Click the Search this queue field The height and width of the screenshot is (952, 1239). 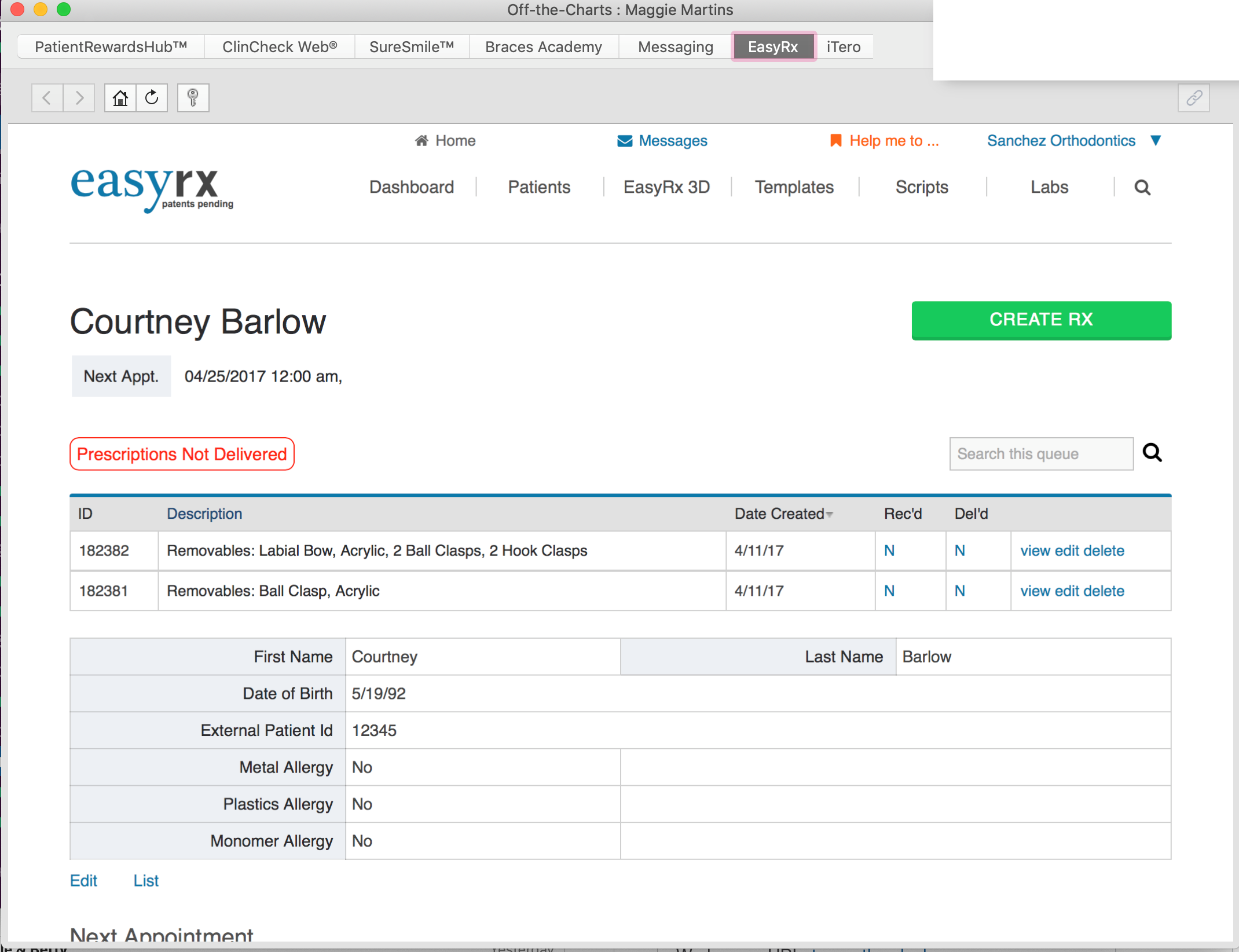1040,454
